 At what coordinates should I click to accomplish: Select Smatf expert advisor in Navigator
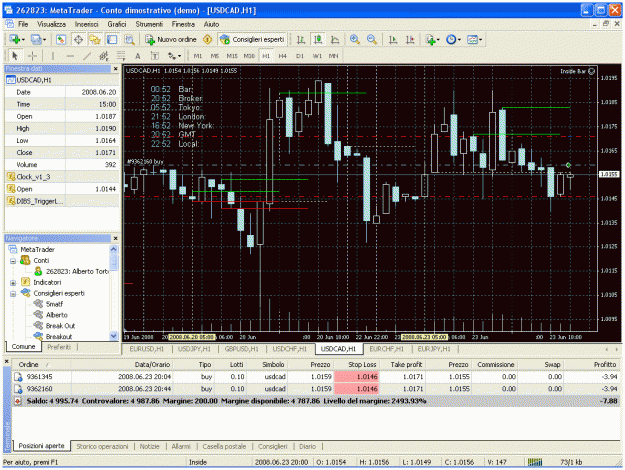pyautogui.click(x=54, y=304)
